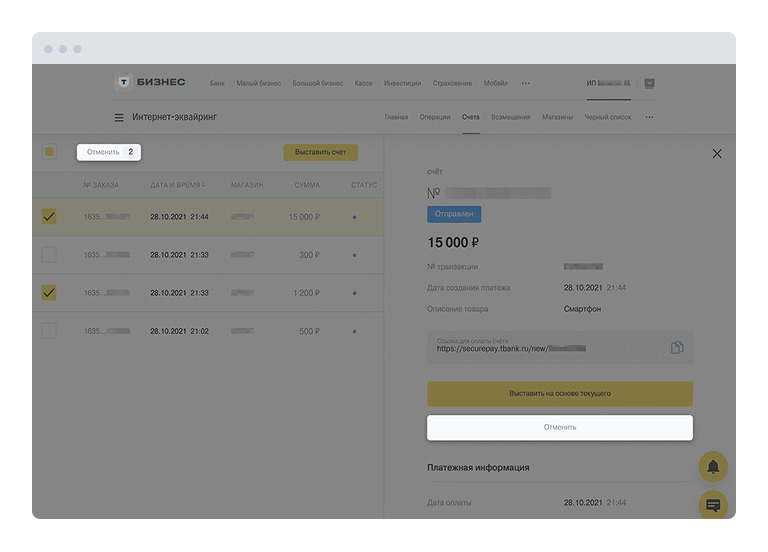This screenshot has height=552, width=768.
Task: Switch to the Главная tab
Action: click(396, 117)
